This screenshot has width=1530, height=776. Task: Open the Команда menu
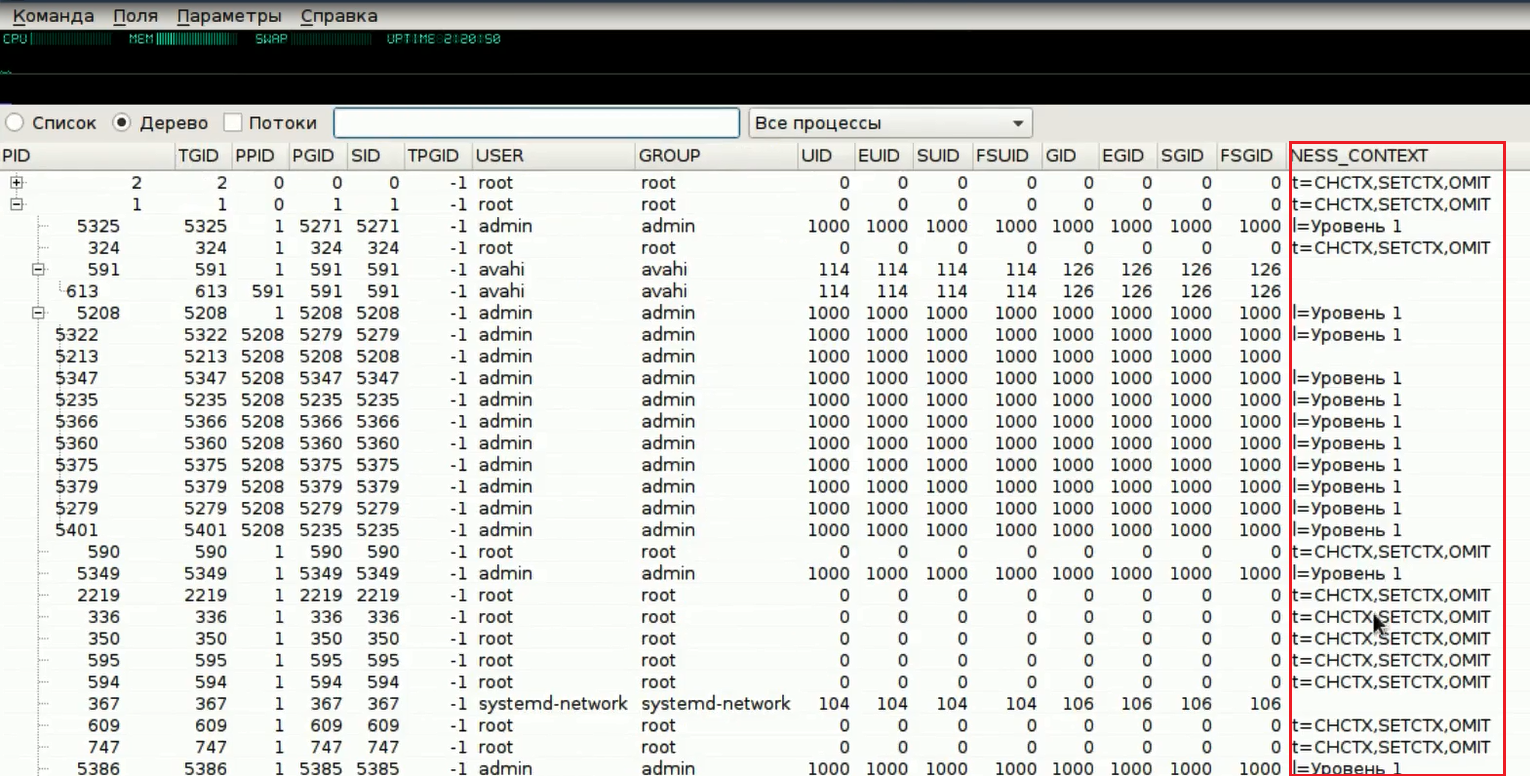(x=53, y=16)
